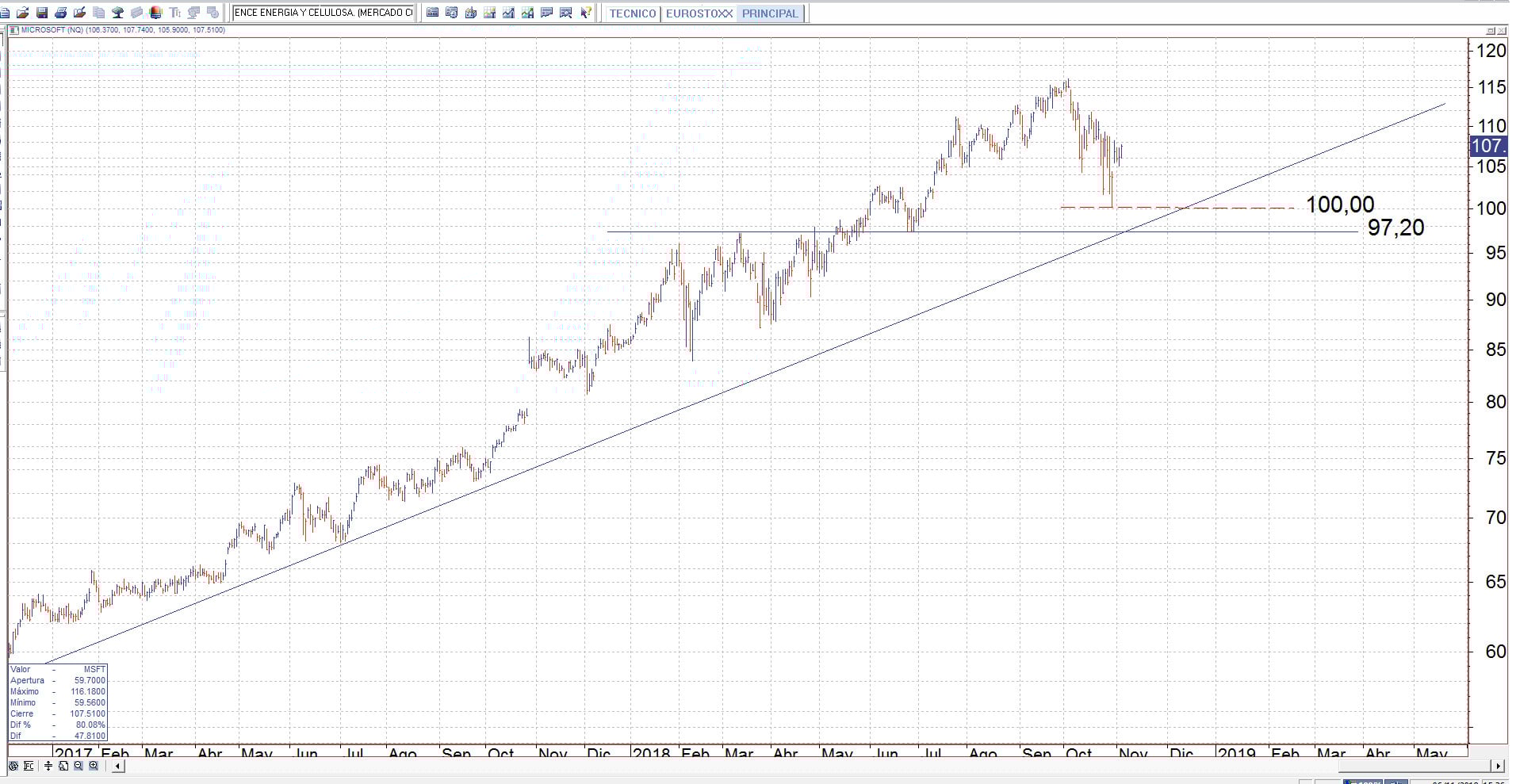1516x784 pixels.
Task: Zoom in the chart with plus magnifier
Action: 94,766
